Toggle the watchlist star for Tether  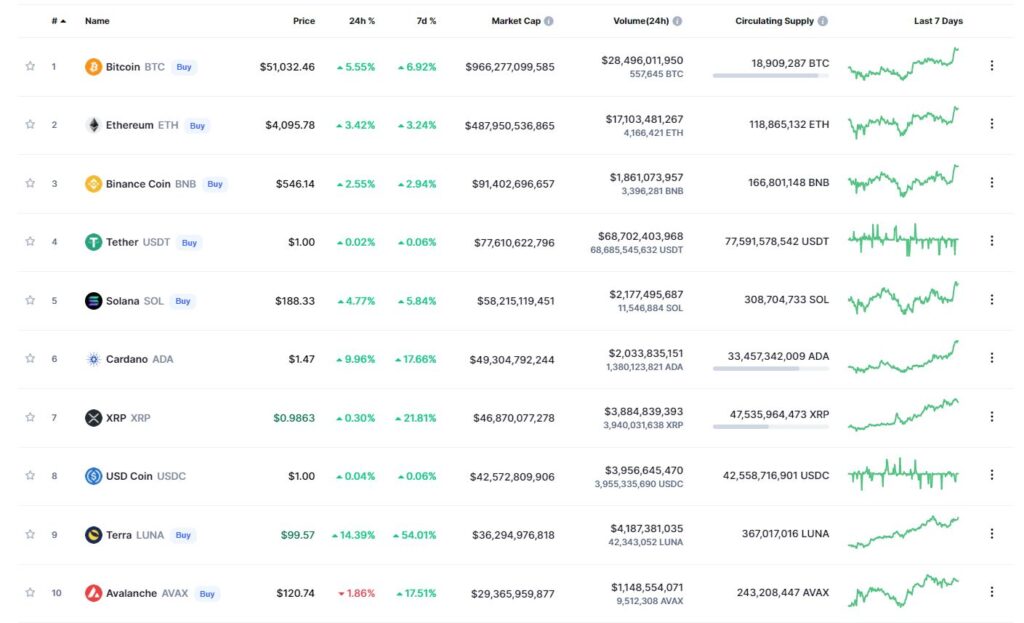click(x=30, y=241)
